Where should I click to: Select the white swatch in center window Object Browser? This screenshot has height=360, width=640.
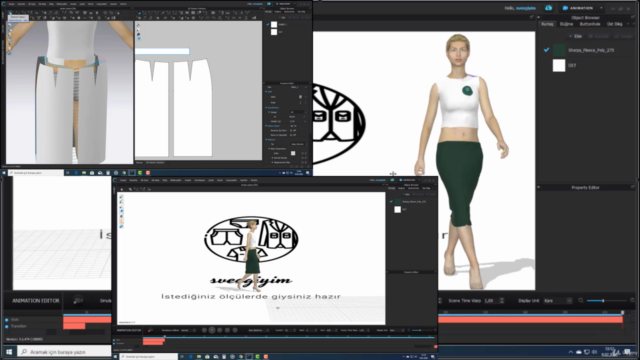(398, 209)
